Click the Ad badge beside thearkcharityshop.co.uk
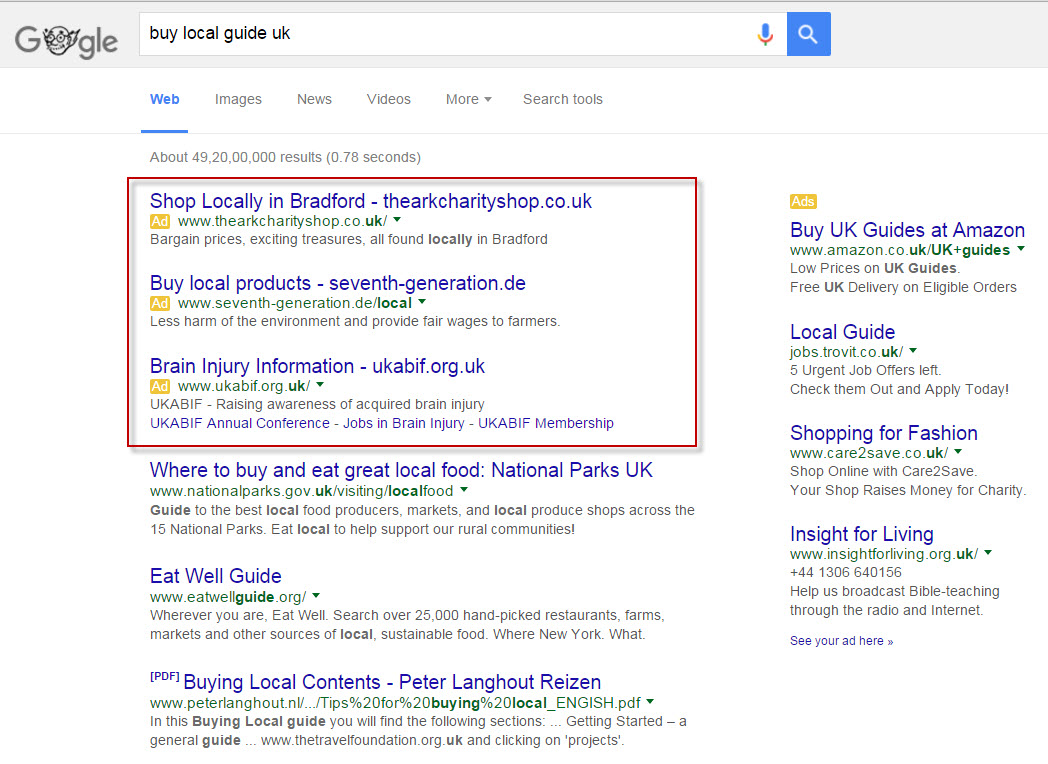The image size is (1048, 764). click(x=160, y=221)
